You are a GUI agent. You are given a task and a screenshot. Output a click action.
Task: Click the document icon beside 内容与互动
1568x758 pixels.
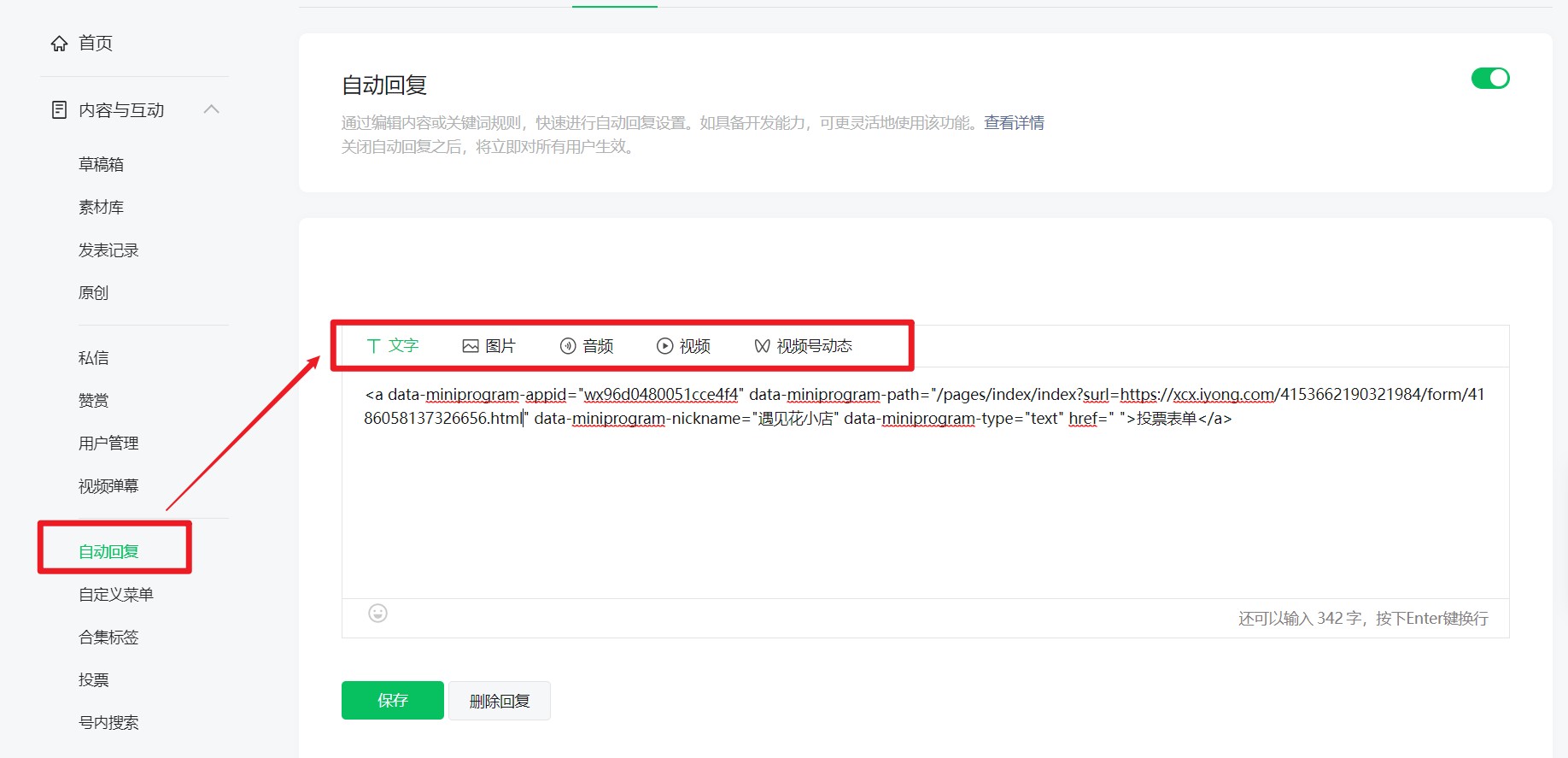tap(59, 109)
